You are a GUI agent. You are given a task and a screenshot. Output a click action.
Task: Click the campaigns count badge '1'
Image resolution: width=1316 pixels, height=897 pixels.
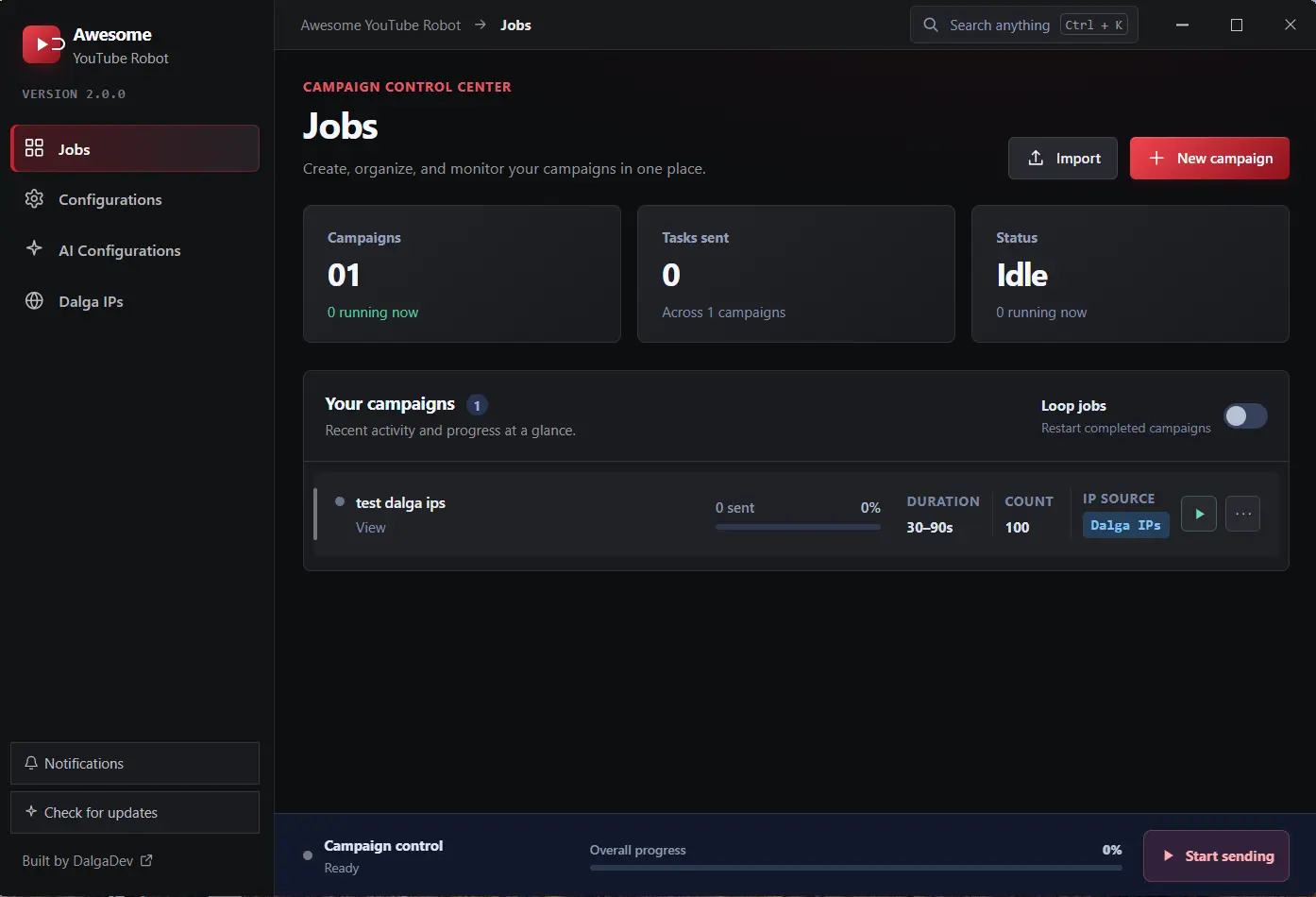click(477, 405)
